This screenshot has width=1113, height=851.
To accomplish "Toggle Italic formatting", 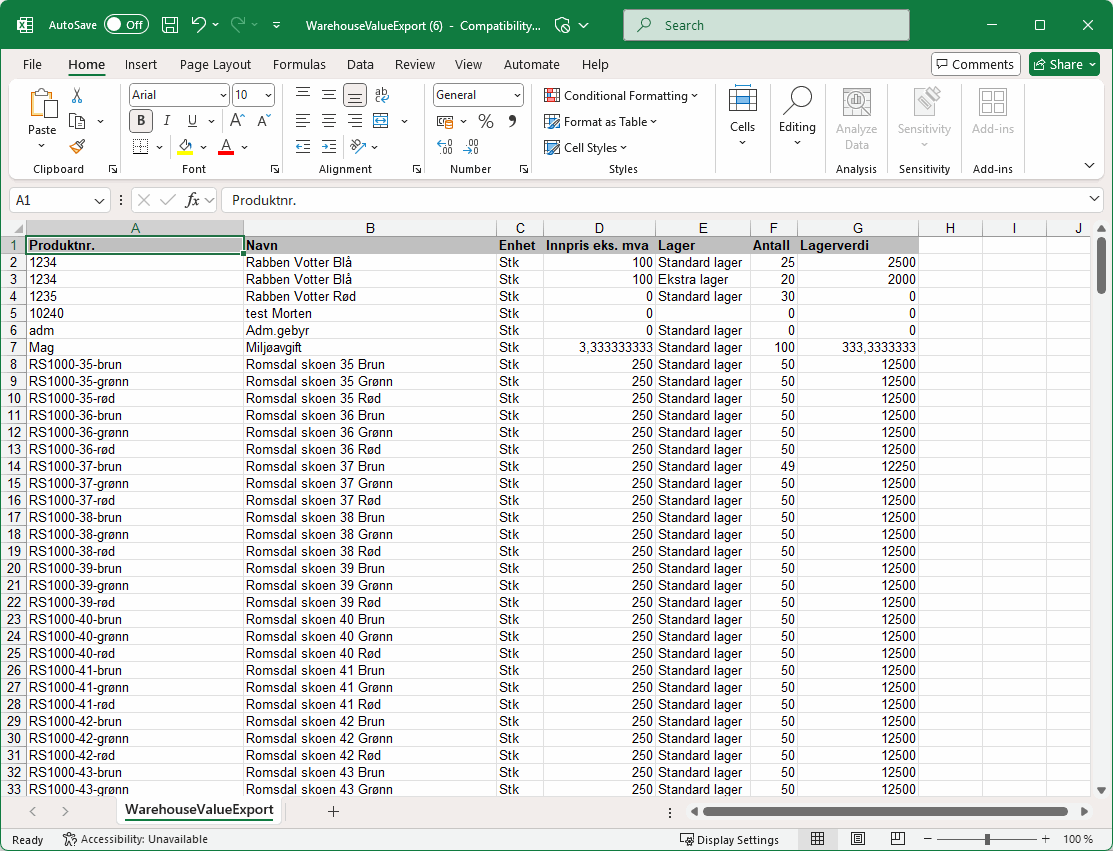I will (166, 121).
